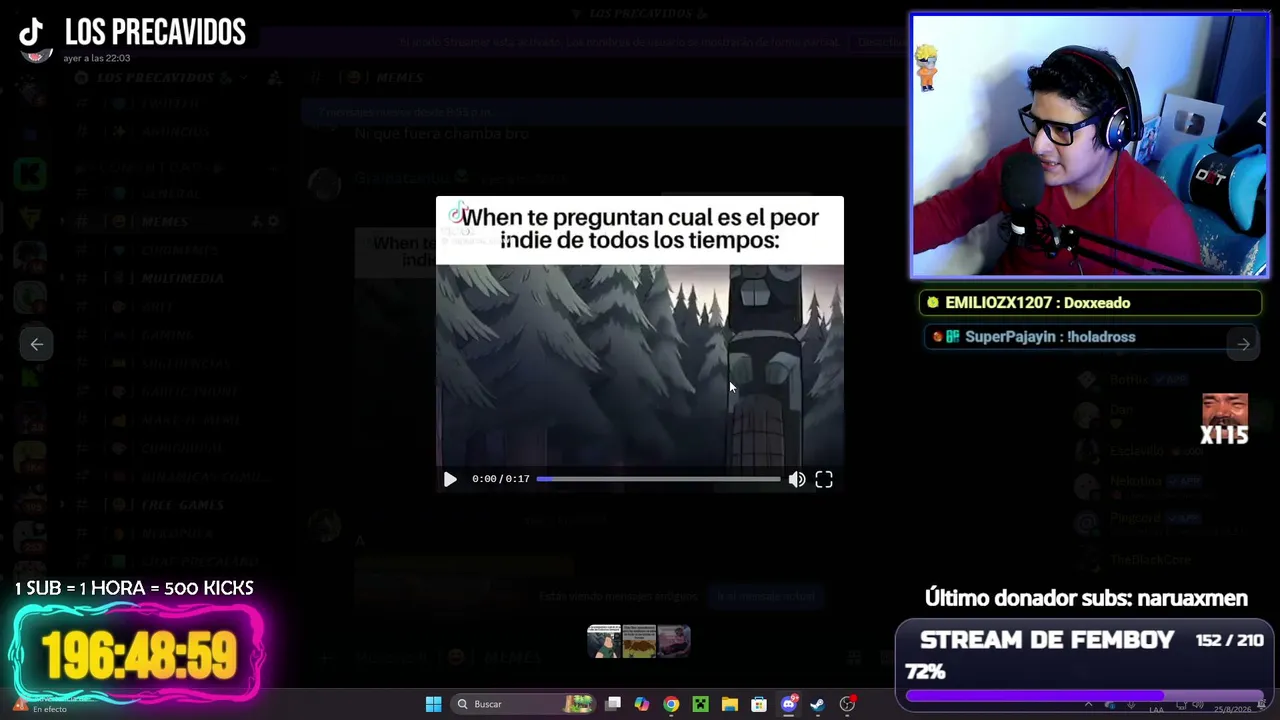Launch Copilot from the taskbar

pyautogui.click(x=642, y=704)
